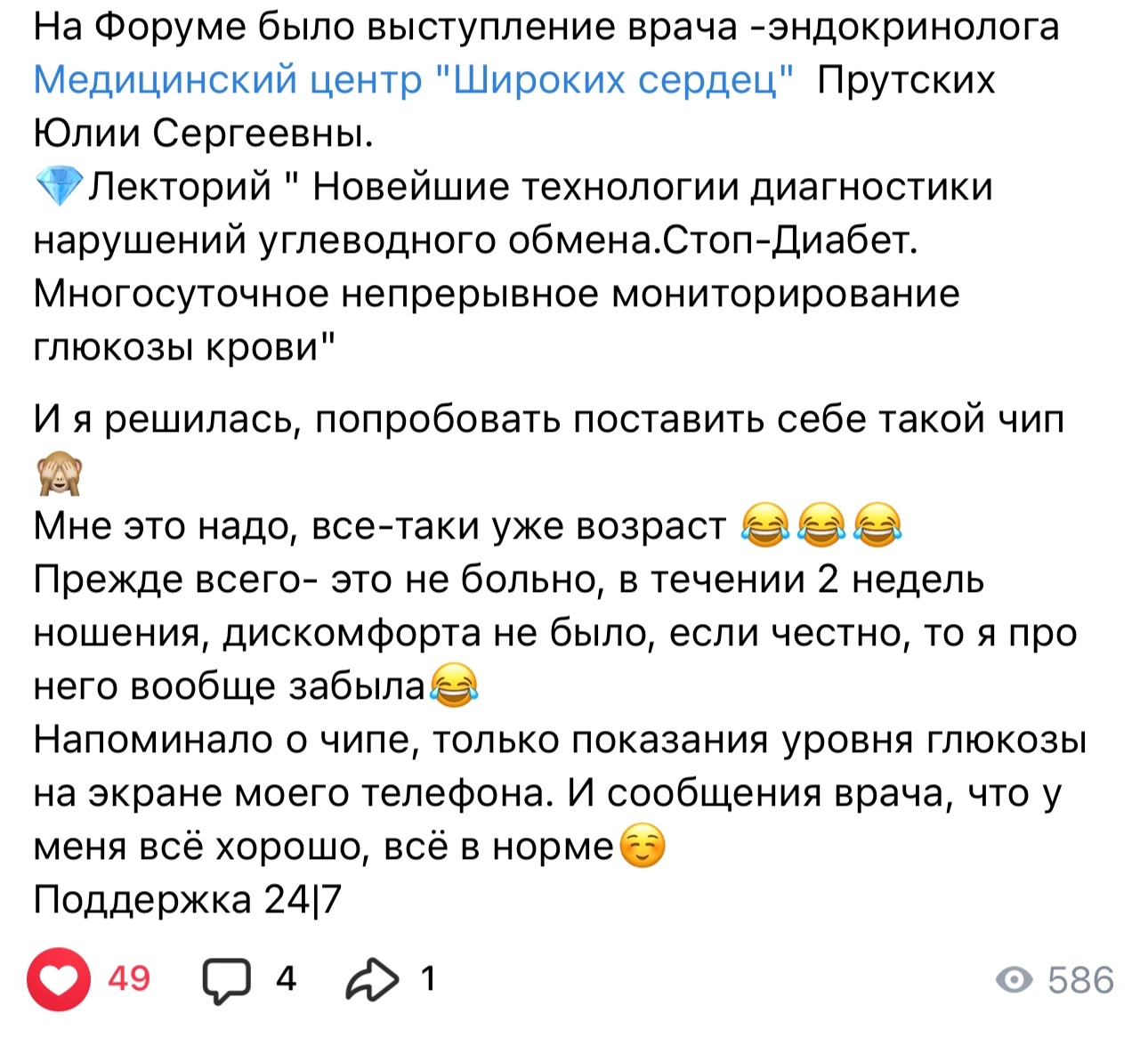
Task: Click the laughing emoji after забыла
Action: [x=454, y=685]
